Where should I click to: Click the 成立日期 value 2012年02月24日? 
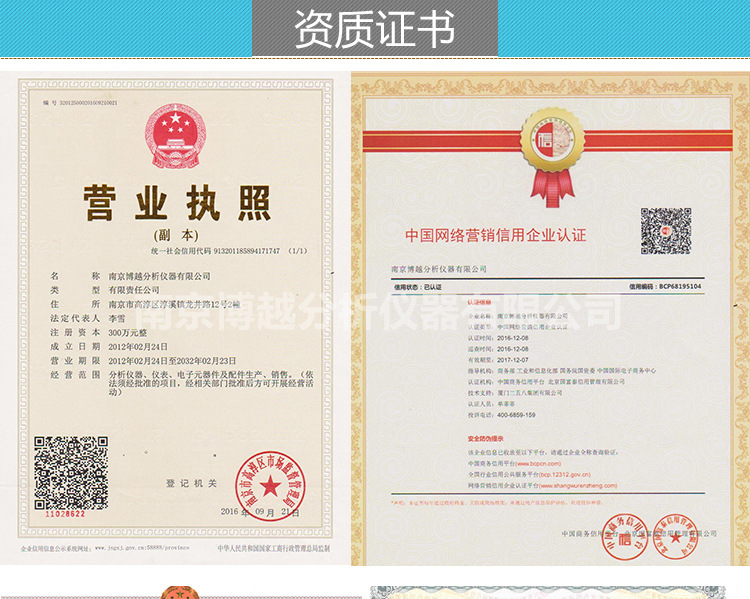point(138,346)
